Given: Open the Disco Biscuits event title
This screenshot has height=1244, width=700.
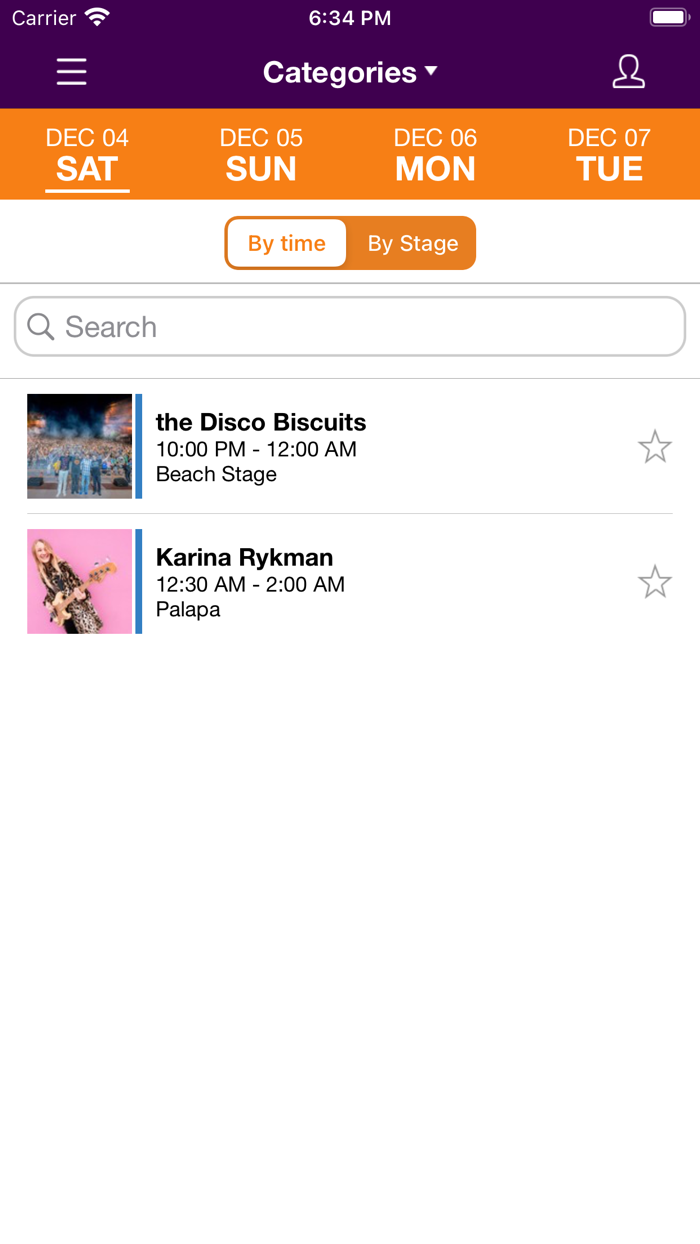Looking at the screenshot, I should pos(261,422).
